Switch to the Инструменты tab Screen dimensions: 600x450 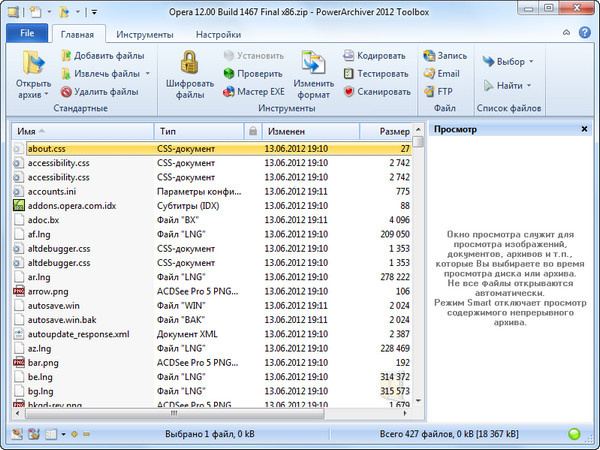145,35
